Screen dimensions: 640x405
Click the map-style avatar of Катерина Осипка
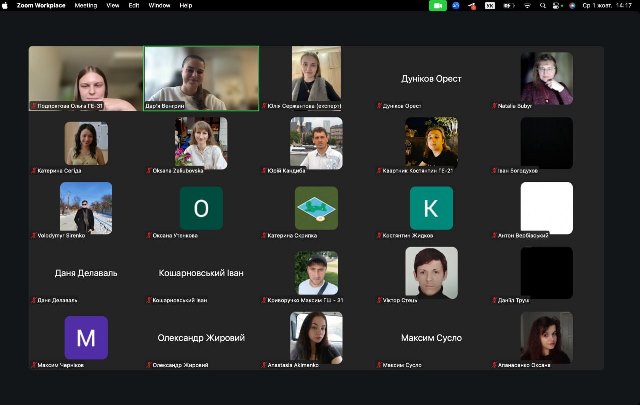[316, 208]
